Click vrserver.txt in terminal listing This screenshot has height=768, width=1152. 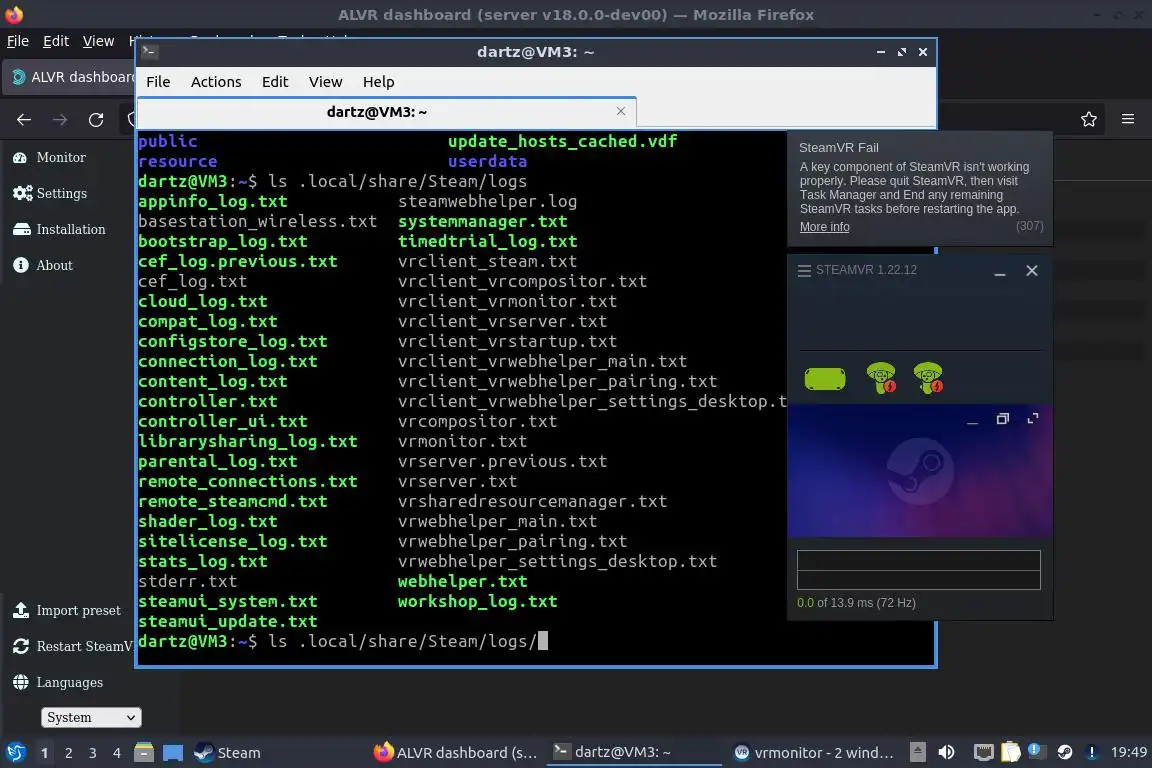(457, 481)
